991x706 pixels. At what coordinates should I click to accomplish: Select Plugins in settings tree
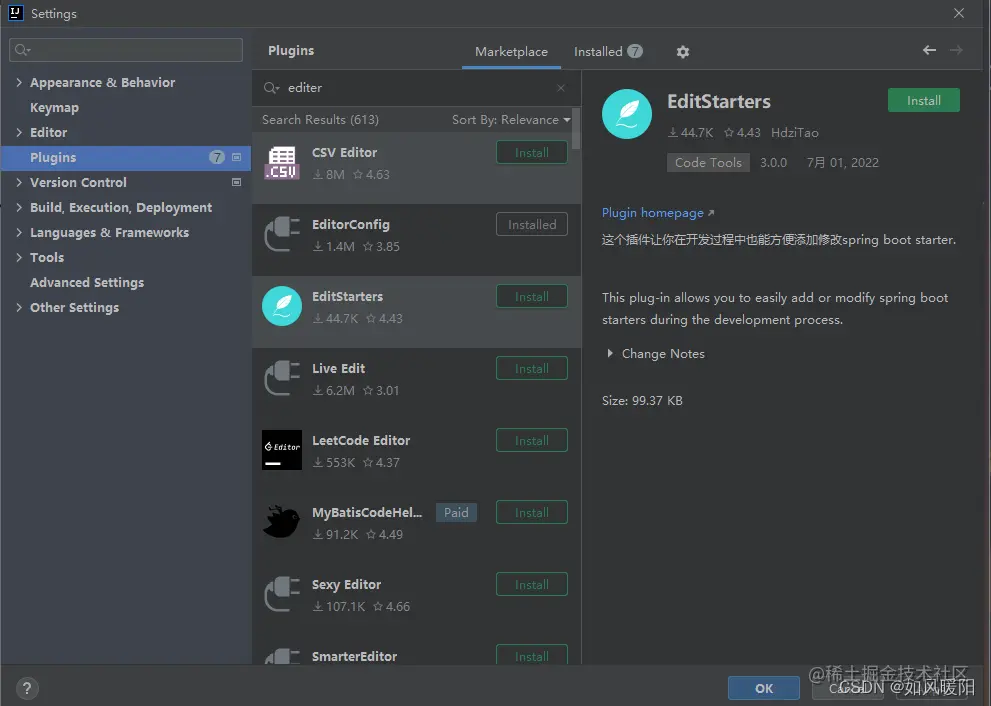click(126, 157)
